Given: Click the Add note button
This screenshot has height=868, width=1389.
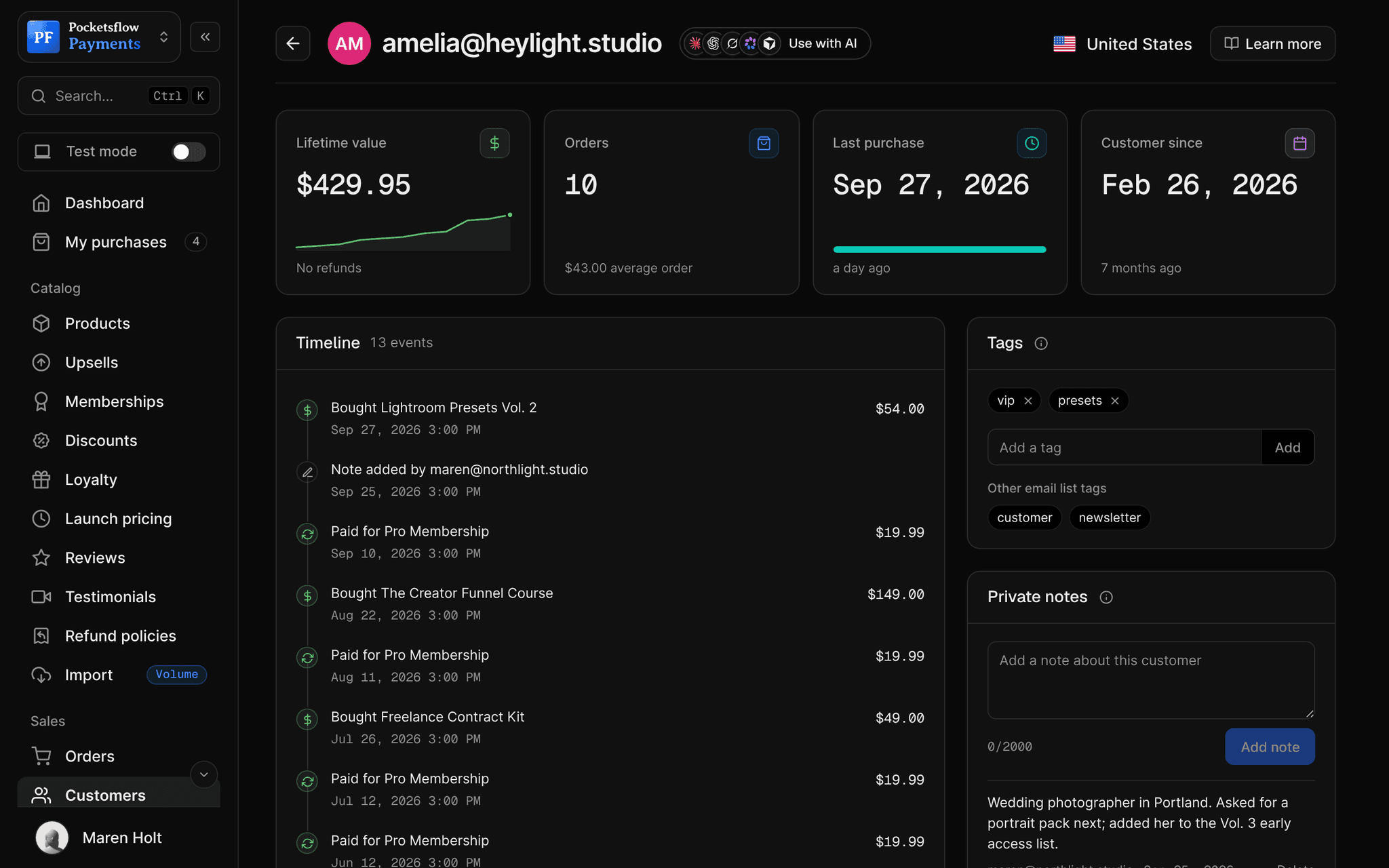Looking at the screenshot, I should [1270, 747].
